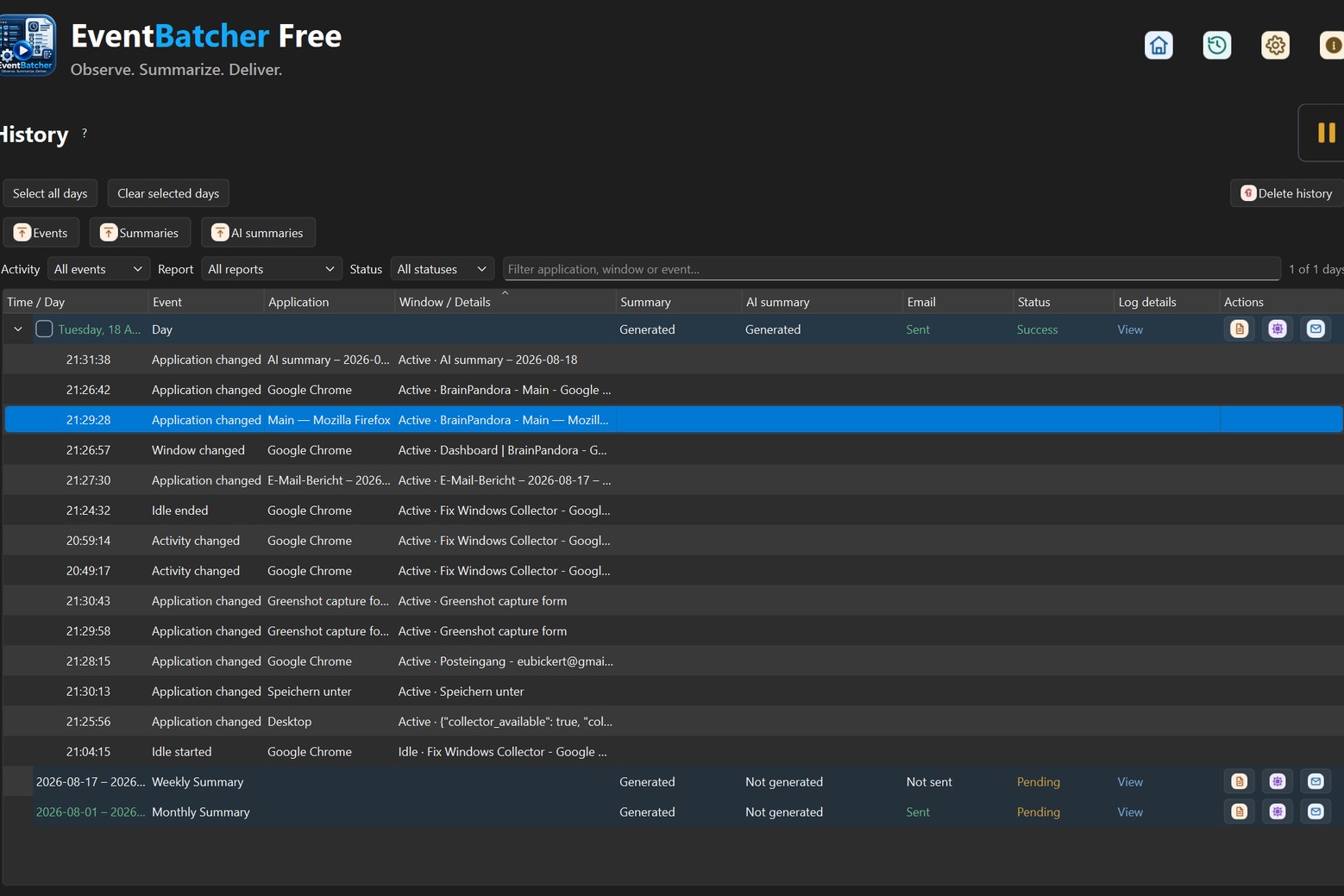The height and width of the screenshot is (896, 1344).
Task: Select the 21:29:58 Greenshot capture row
Action: point(673,631)
